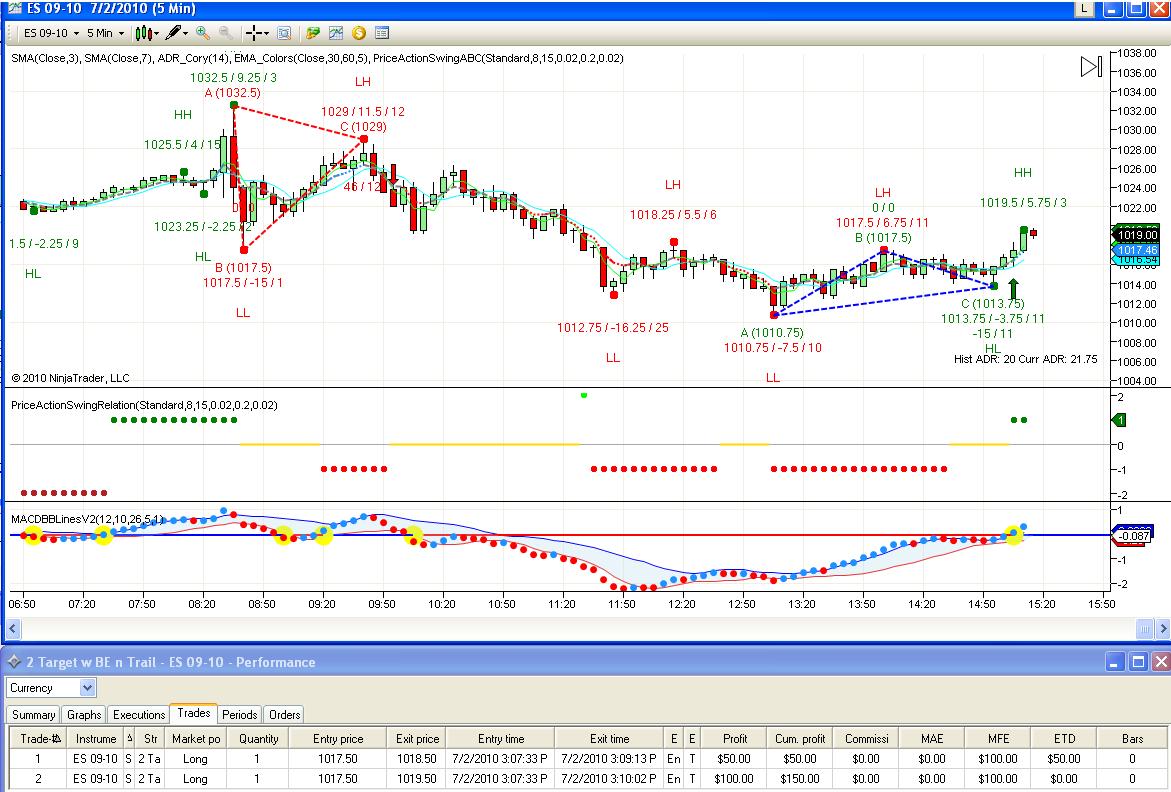Click the chart horizontal scrollbar left arrow
The height and width of the screenshot is (792, 1171).
tap(13, 629)
